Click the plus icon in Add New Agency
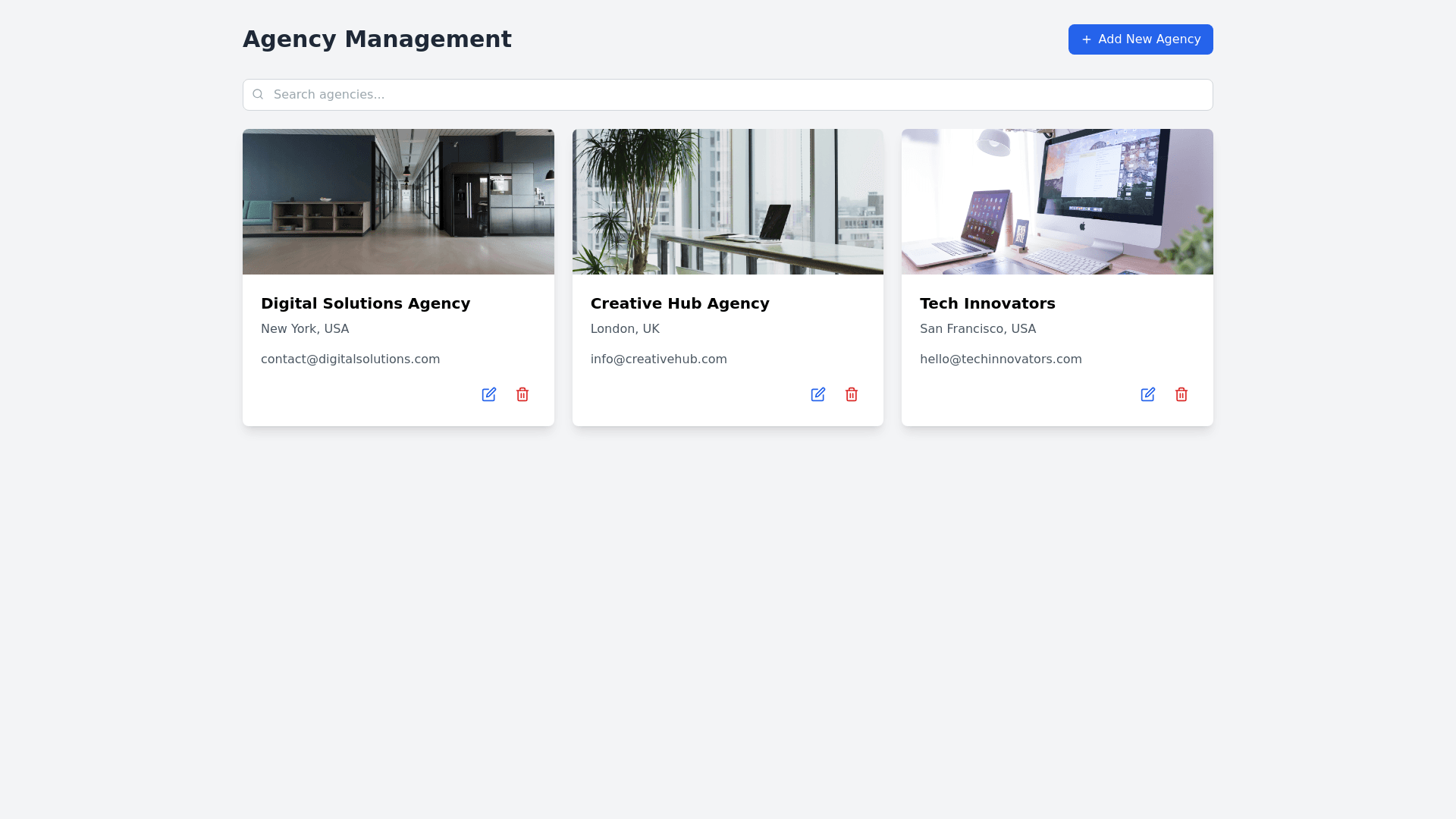 coord(1086,39)
